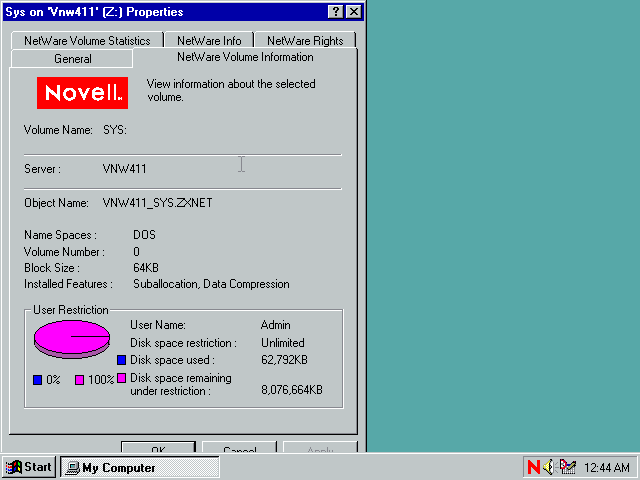
Task: Click the Start button Windows logo
Action: coord(13,467)
